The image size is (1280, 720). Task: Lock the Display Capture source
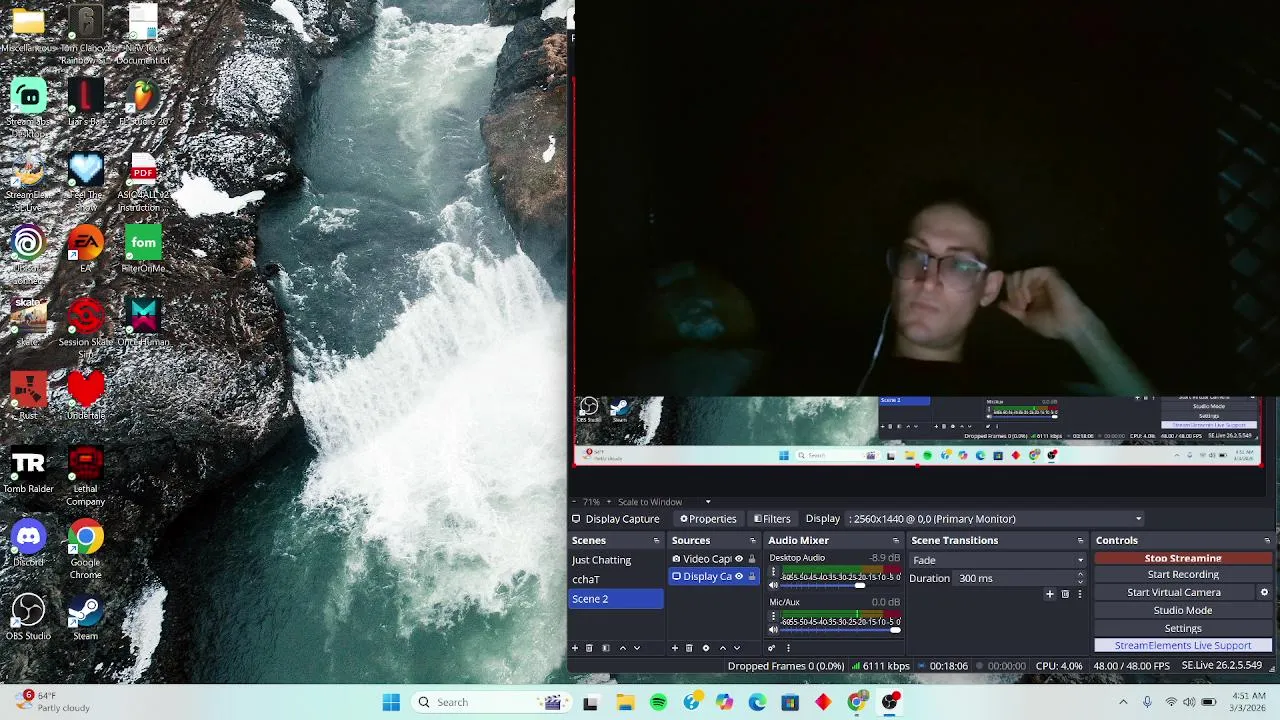(x=752, y=576)
